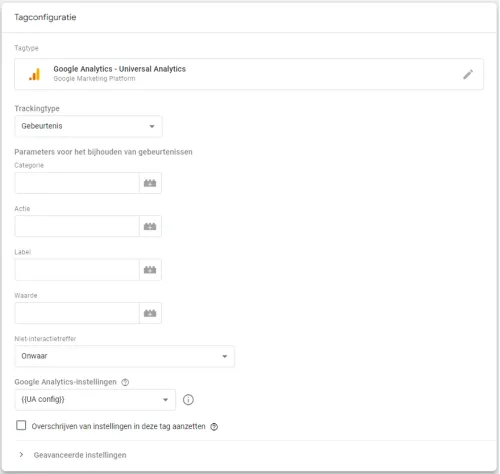
Task: Click the pencil edit icon for tag type
Action: click(468, 74)
